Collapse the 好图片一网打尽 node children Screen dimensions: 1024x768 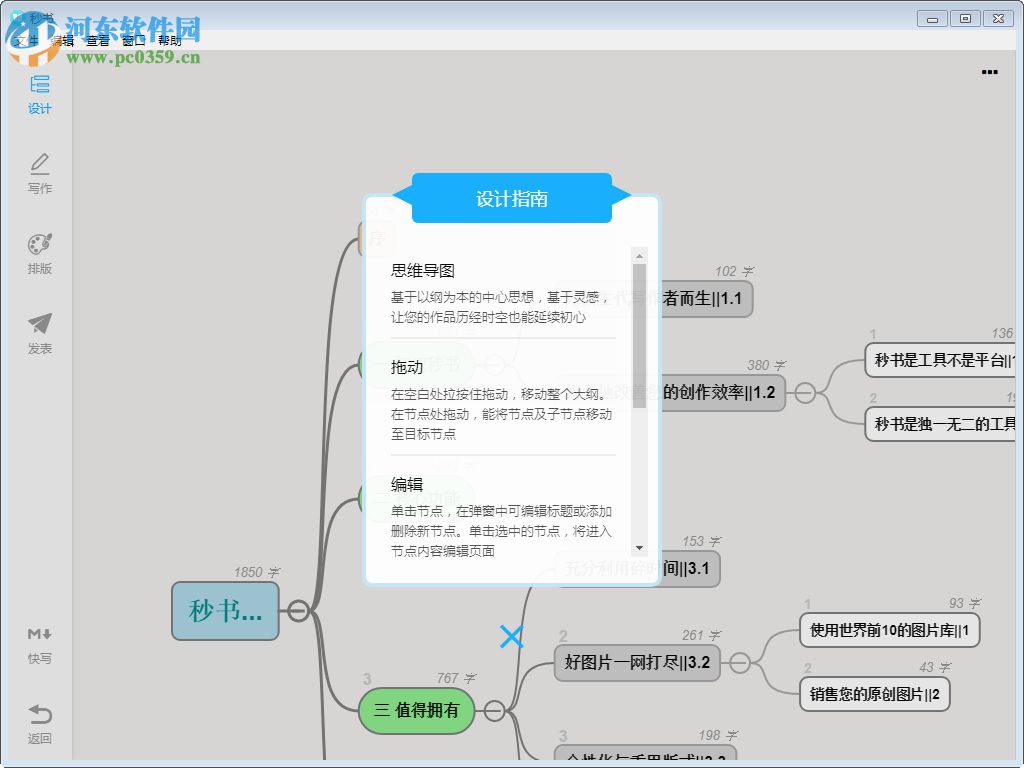[741, 662]
